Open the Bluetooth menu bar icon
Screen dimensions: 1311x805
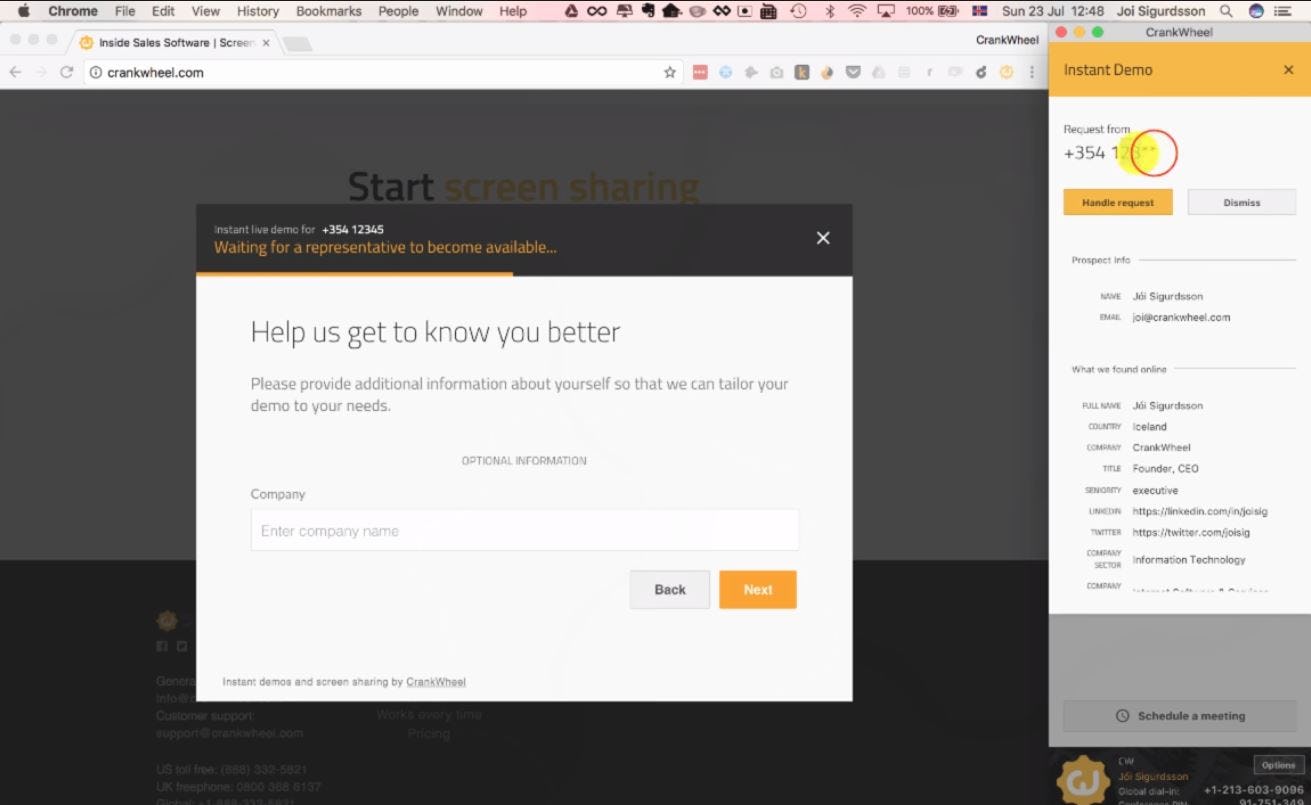[830, 11]
